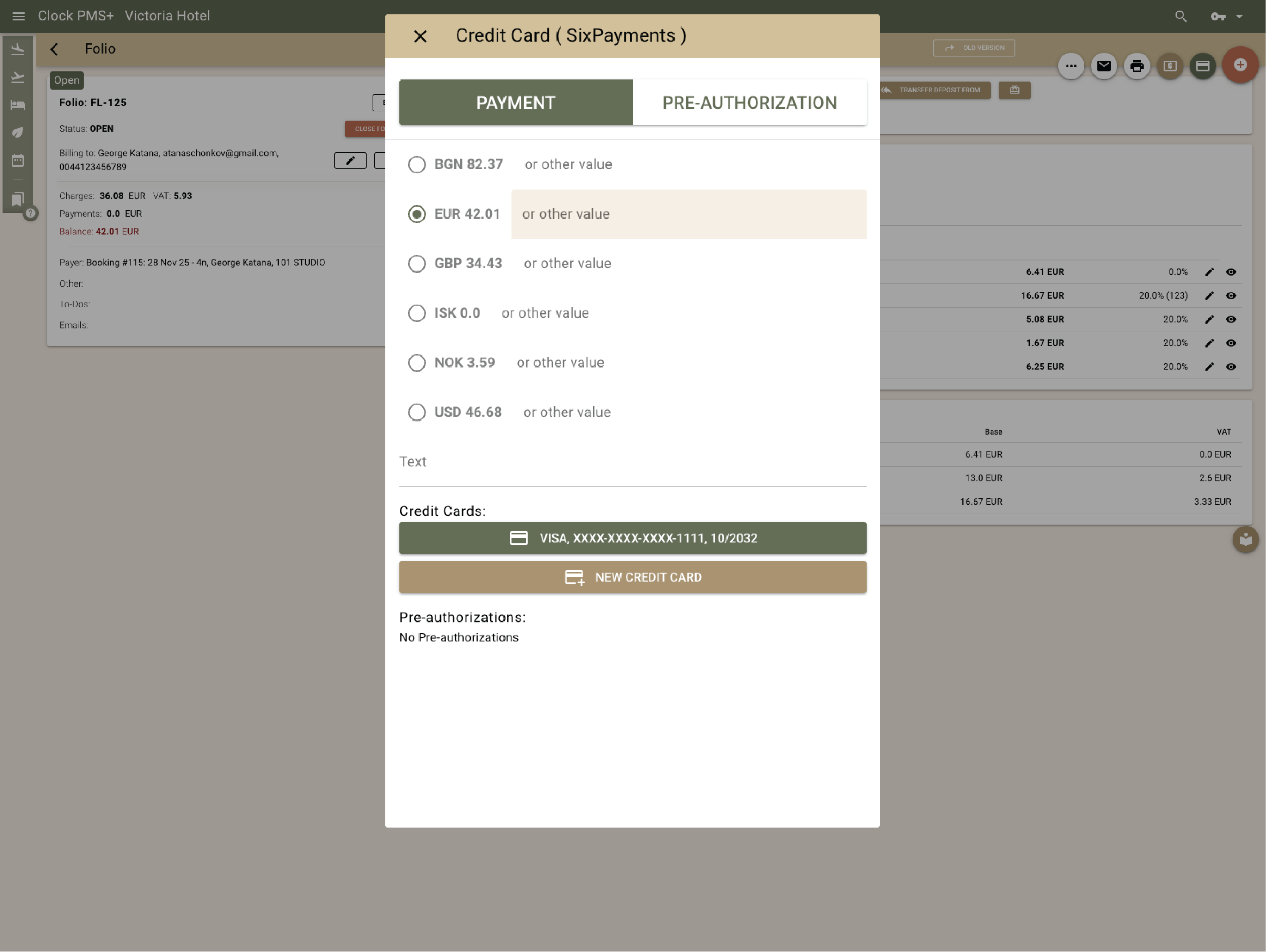Open the hamburger menu next to Clock PMS+
Viewport: 1266px width, 952px height.
pyautogui.click(x=19, y=16)
